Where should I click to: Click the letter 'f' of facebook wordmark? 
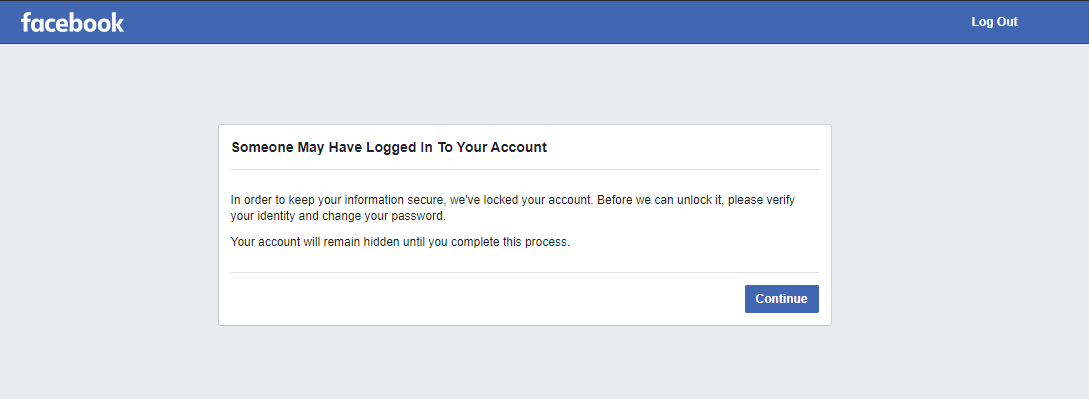(26, 22)
